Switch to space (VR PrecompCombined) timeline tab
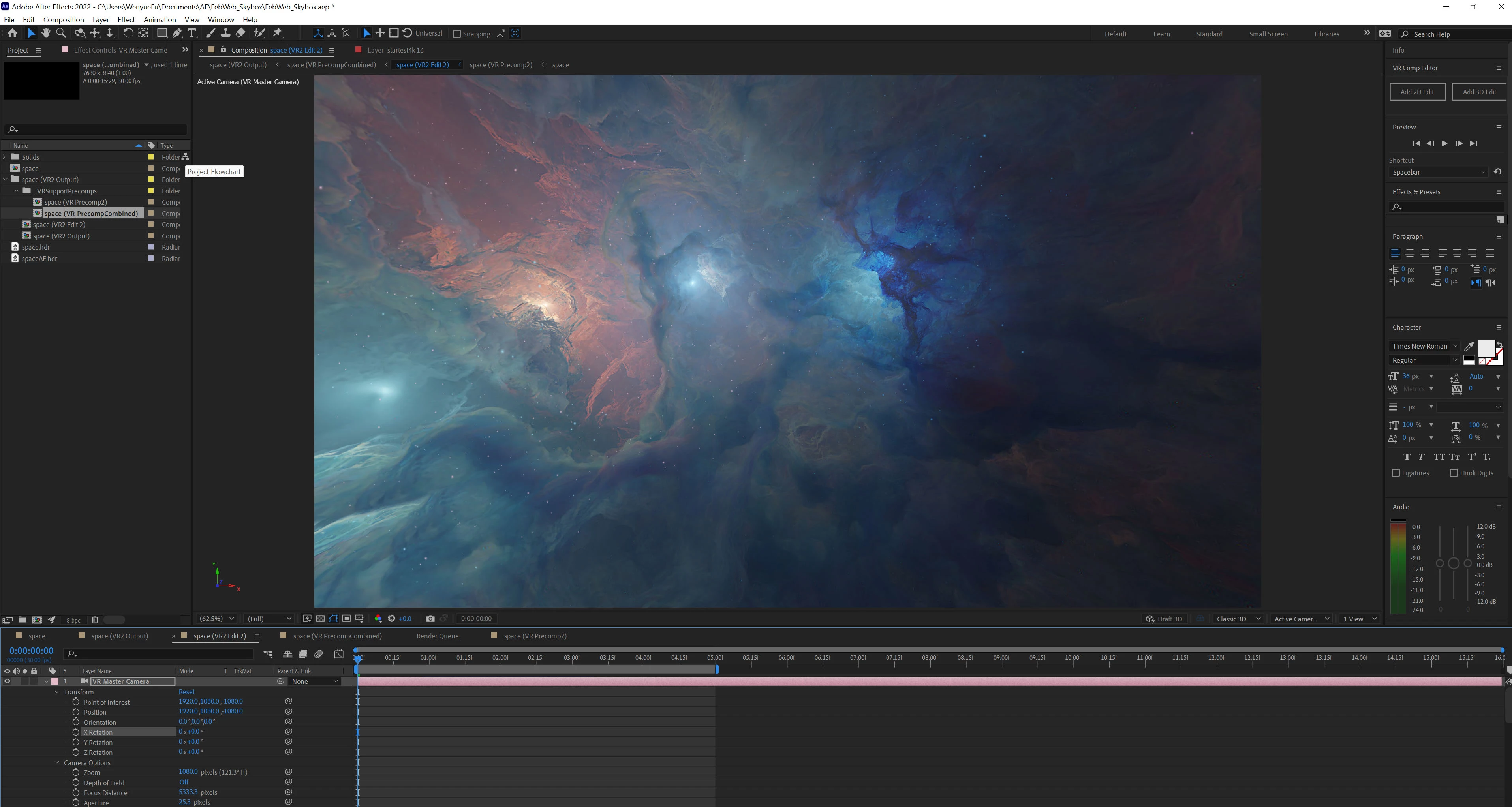 (x=337, y=636)
